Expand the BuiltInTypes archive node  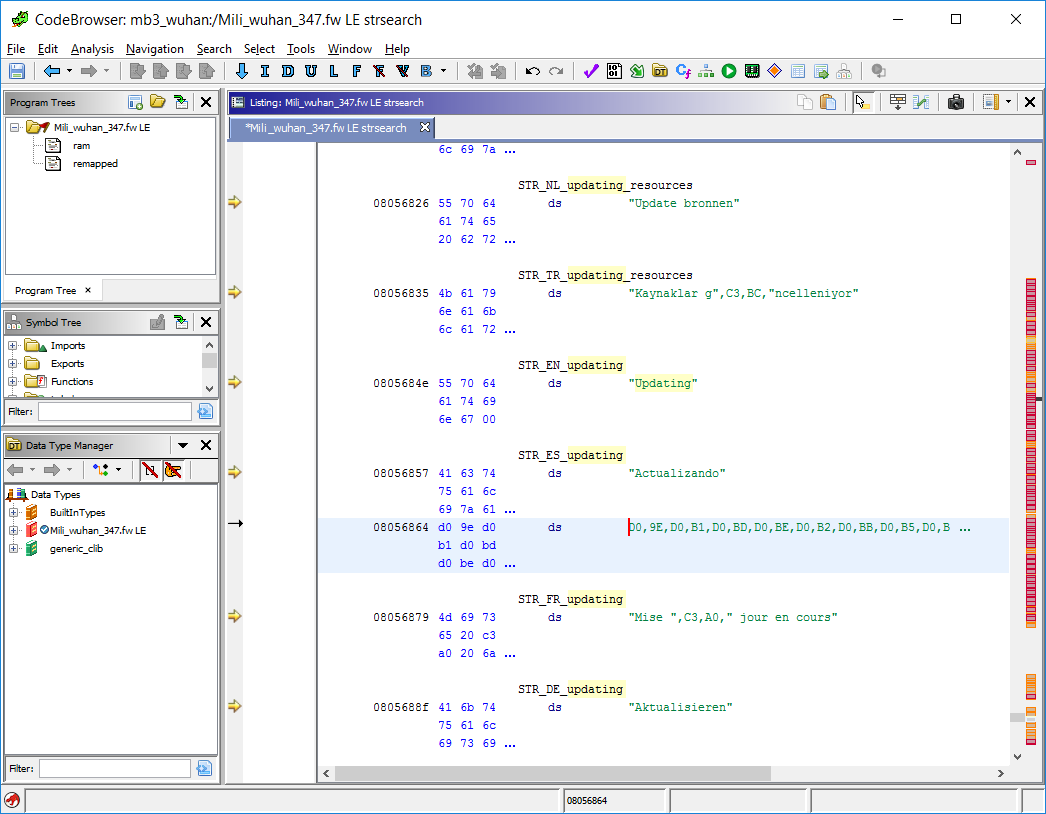13,512
